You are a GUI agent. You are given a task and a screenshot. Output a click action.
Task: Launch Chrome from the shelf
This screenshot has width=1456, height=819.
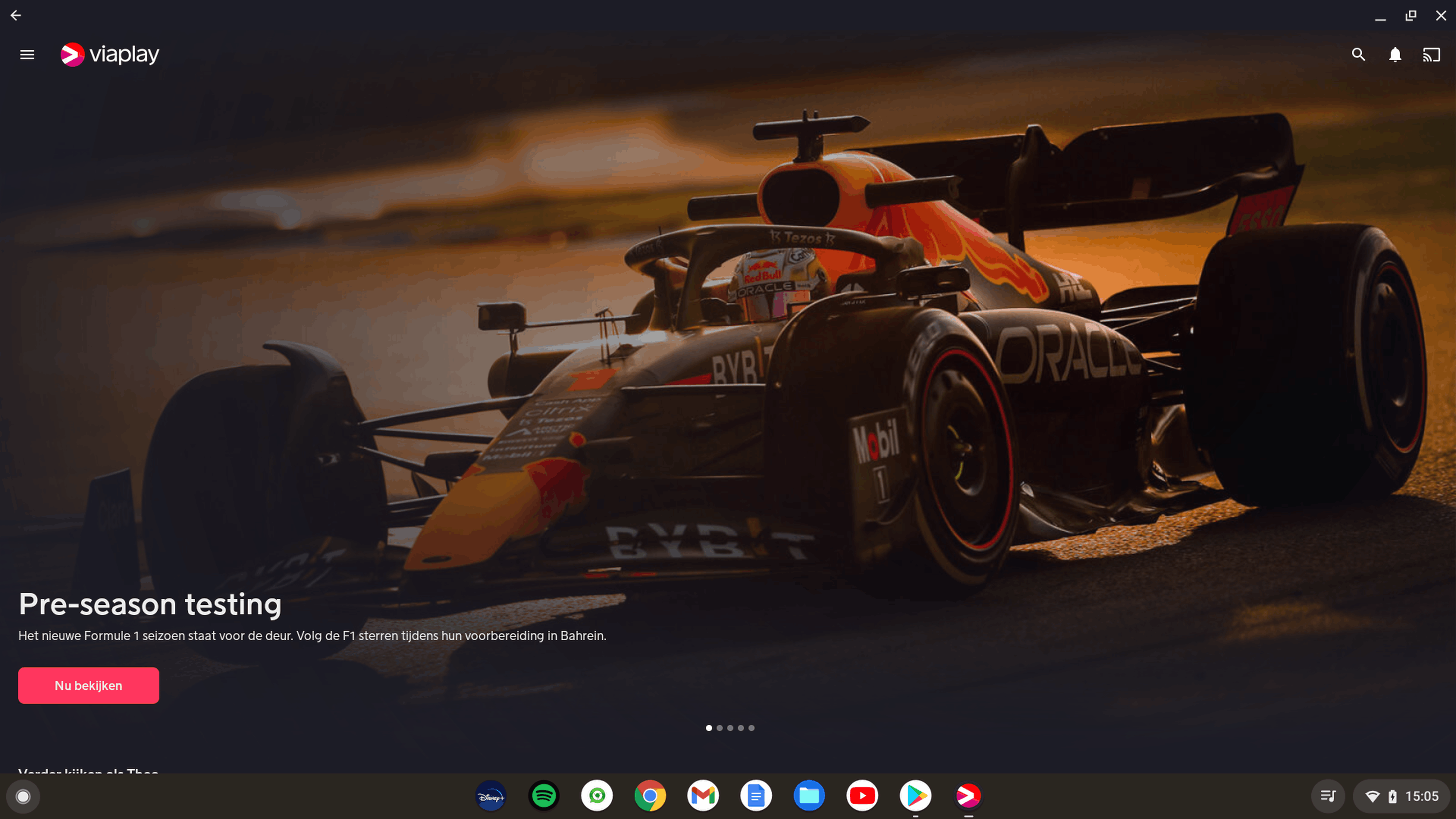[x=650, y=796]
